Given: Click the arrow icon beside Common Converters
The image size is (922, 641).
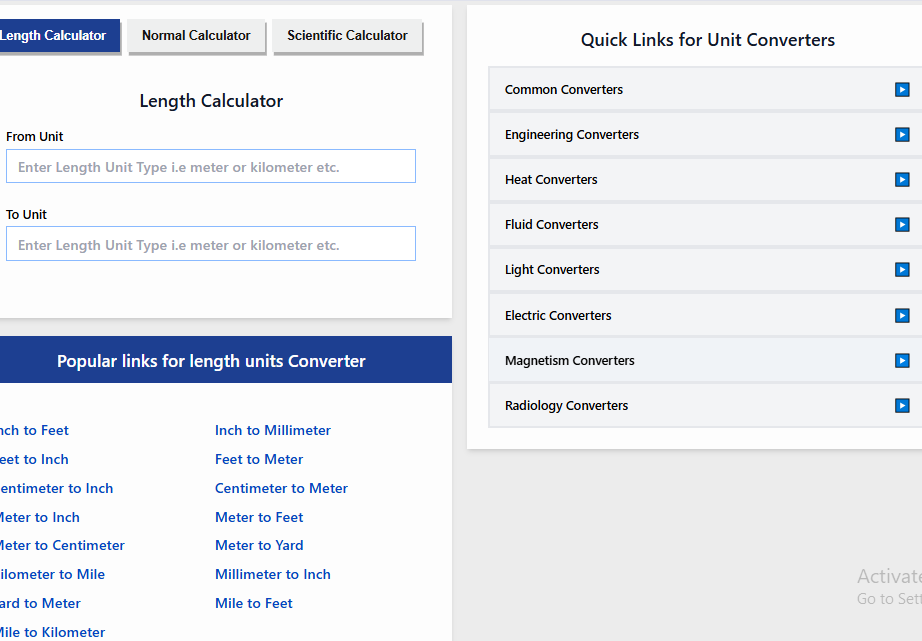Looking at the screenshot, I should (902, 90).
